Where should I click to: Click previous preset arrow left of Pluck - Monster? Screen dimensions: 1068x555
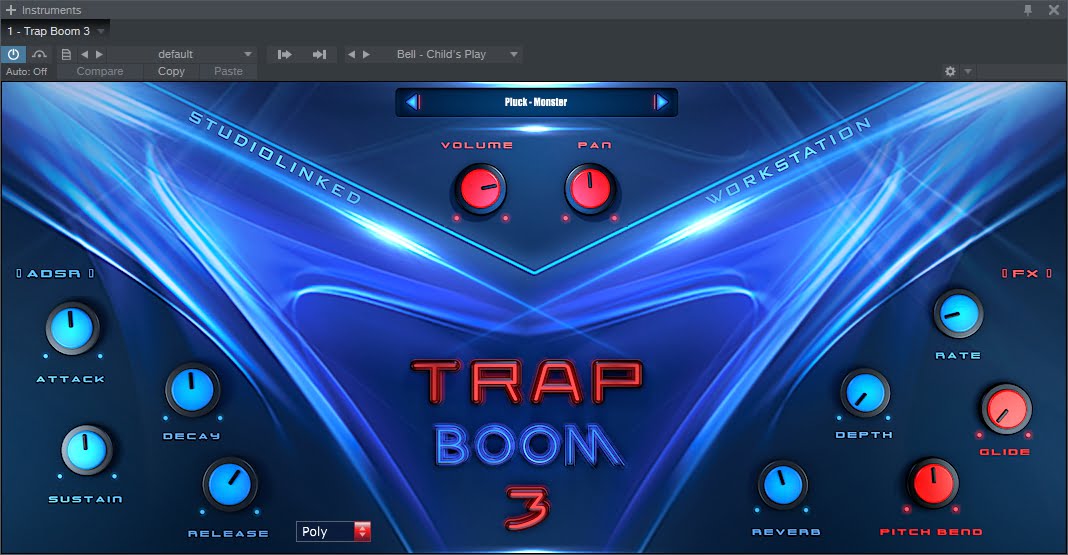click(412, 102)
